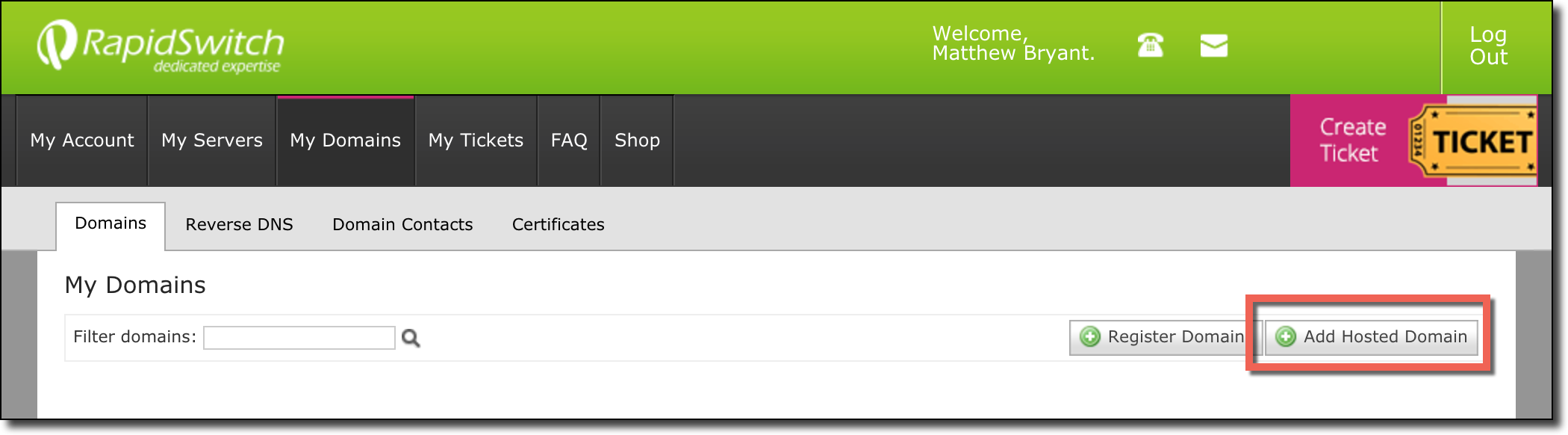
Task: Click the yellow TICKET graphic
Action: [x=1472, y=140]
